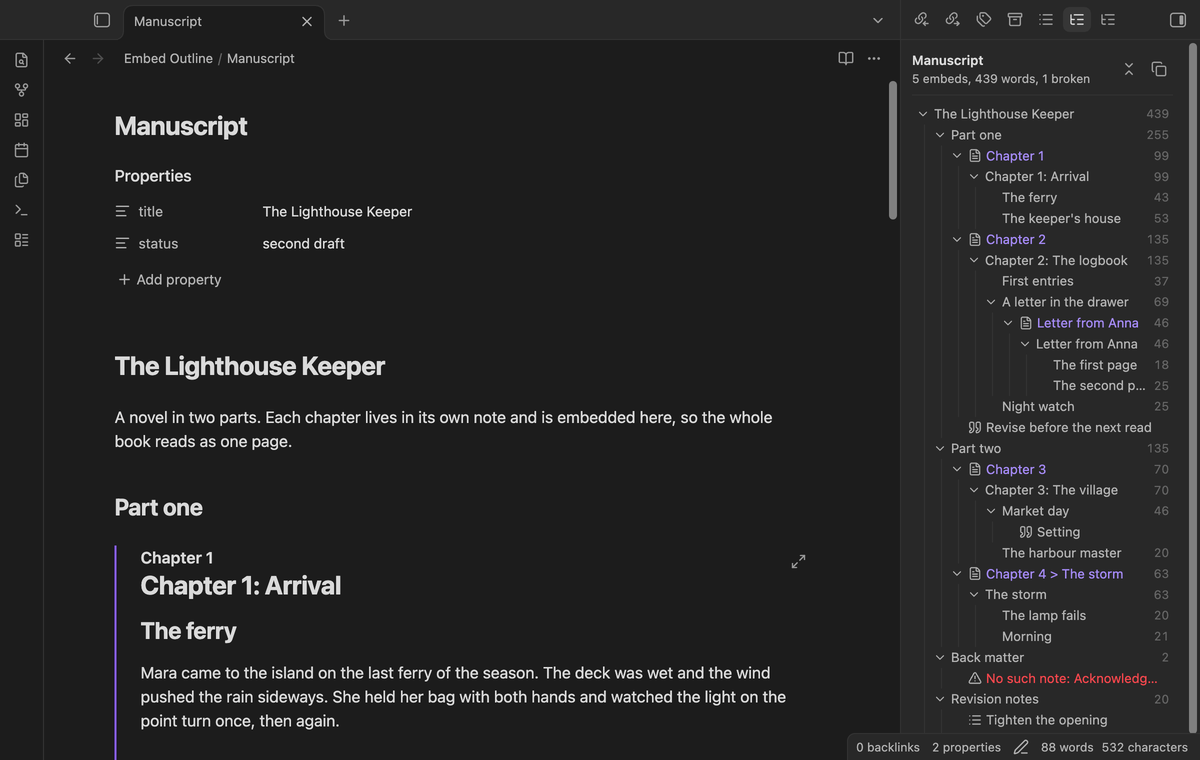The height and width of the screenshot is (760, 1200).
Task: Collapse all outline items in the panel
Action: point(1129,69)
